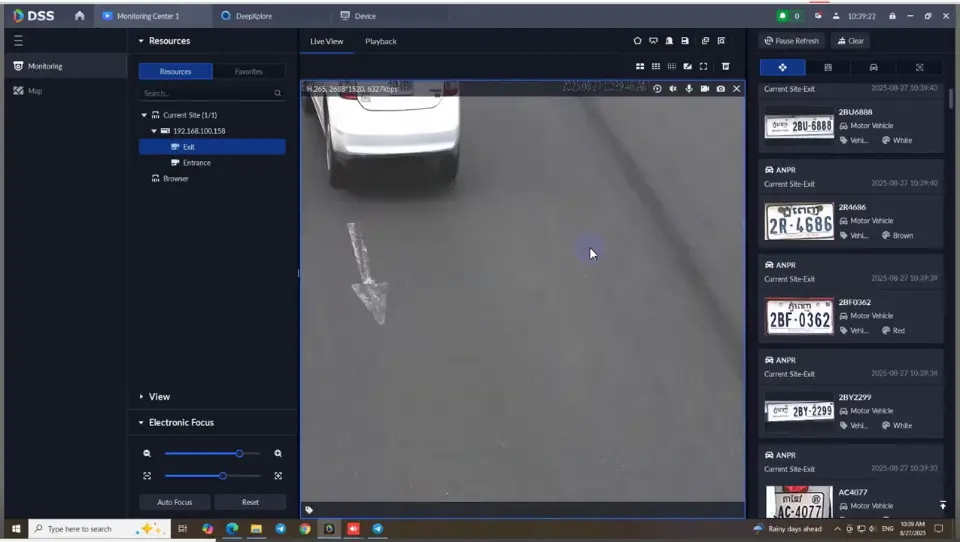The height and width of the screenshot is (542, 960).
Task: Zoom in with magnifier plus icon
Action: tap(278, 453)
